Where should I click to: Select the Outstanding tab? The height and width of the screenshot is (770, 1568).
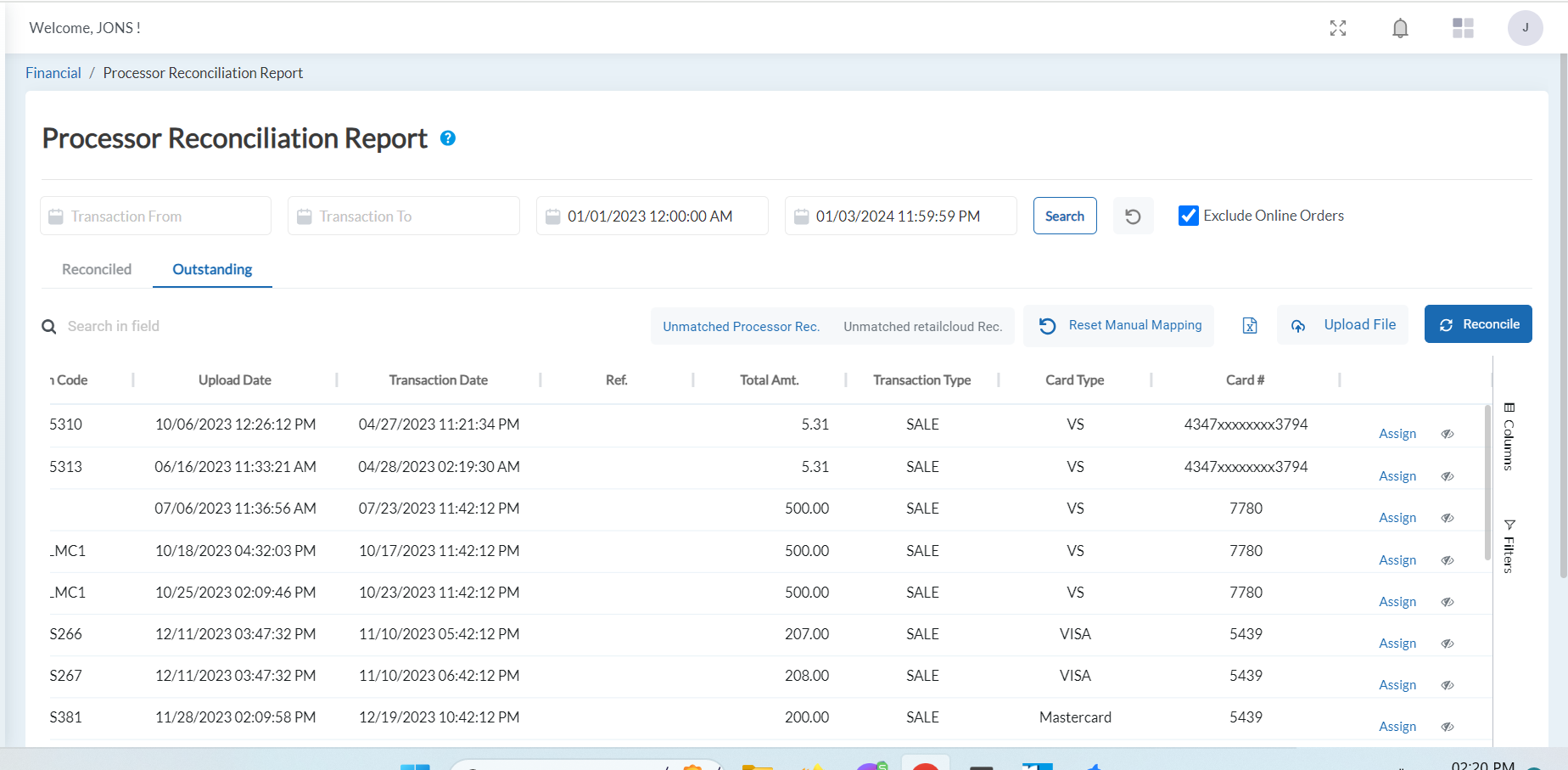point(212,269)
